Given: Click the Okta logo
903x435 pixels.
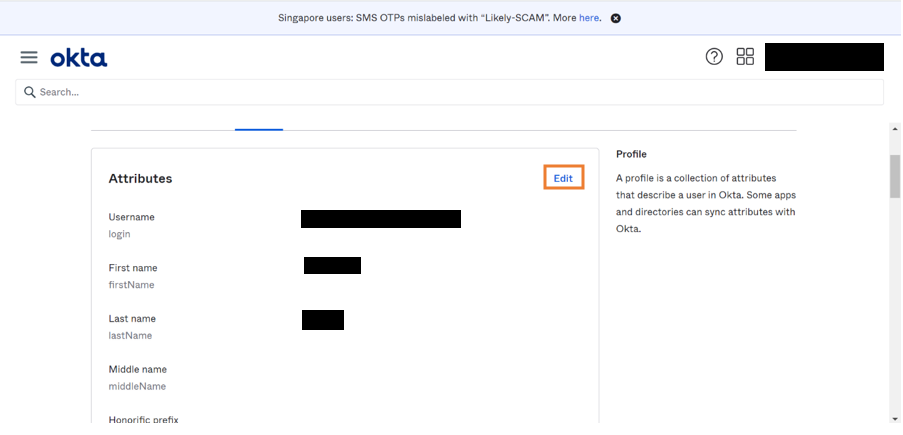Looking at the screenshot, I should 79,58.
